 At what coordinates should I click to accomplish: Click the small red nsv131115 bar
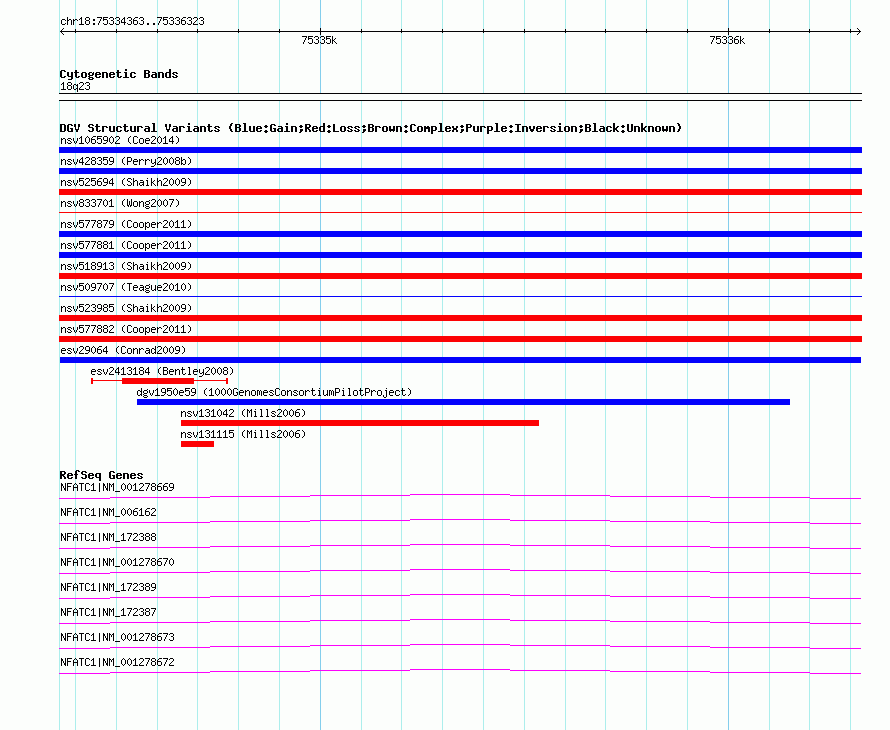point(198,444)
